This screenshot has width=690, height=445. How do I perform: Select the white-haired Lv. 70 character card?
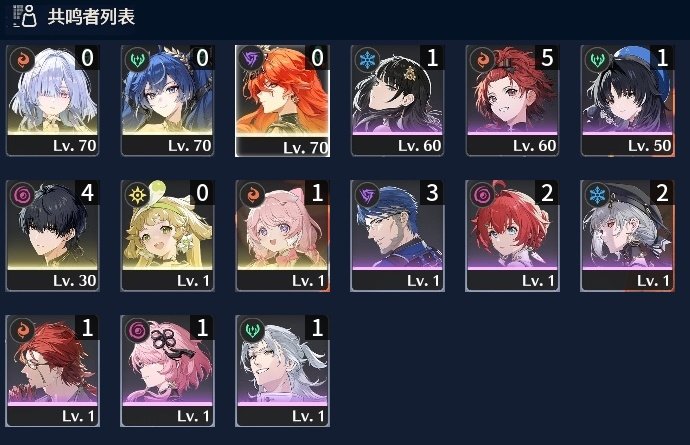(x=52, y=100)
